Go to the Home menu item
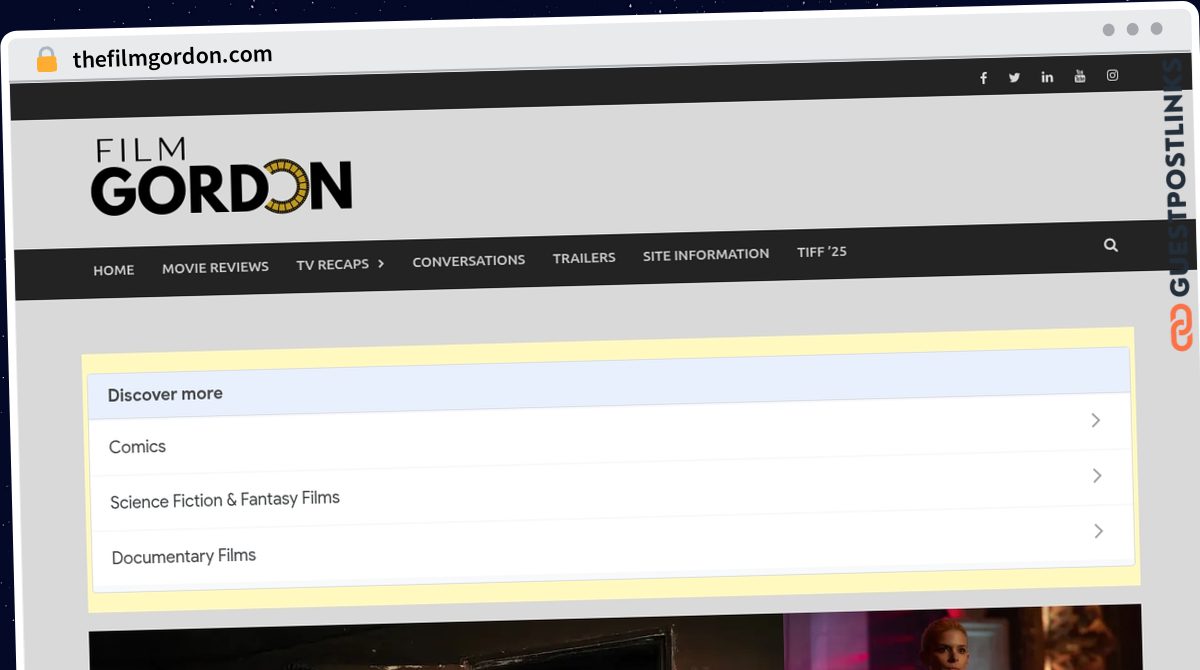Viewport: 1200px width, 670px height. [114, 270]
